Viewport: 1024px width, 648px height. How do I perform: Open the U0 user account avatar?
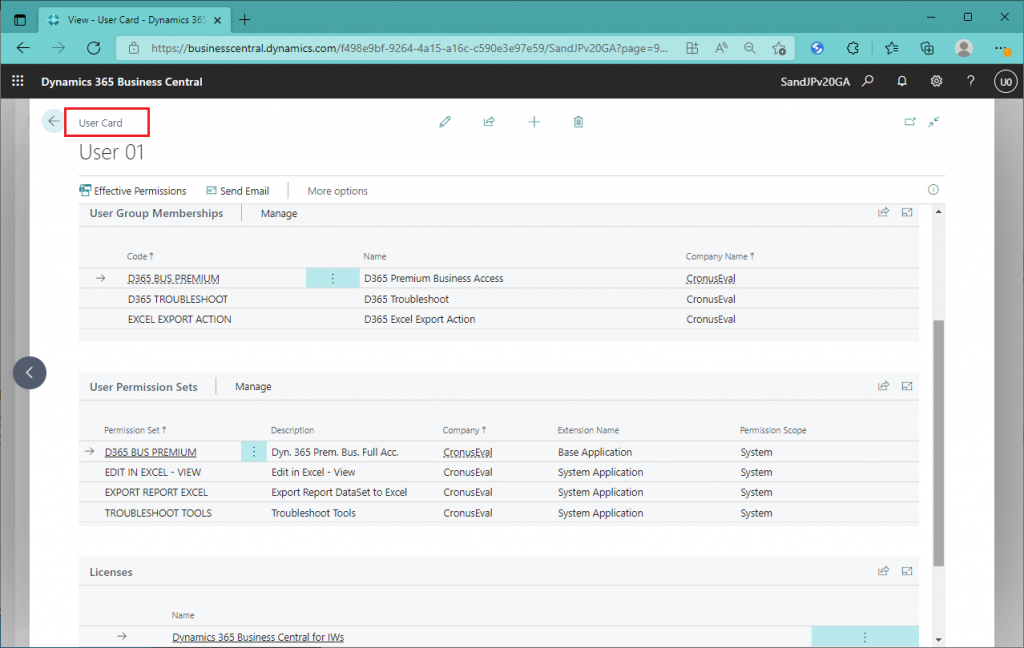1006,82
